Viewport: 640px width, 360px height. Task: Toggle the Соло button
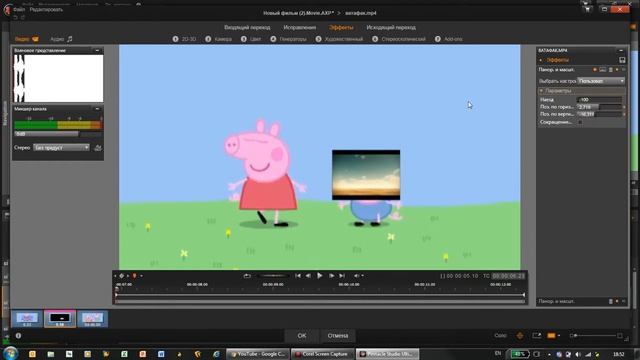(500, 336)
